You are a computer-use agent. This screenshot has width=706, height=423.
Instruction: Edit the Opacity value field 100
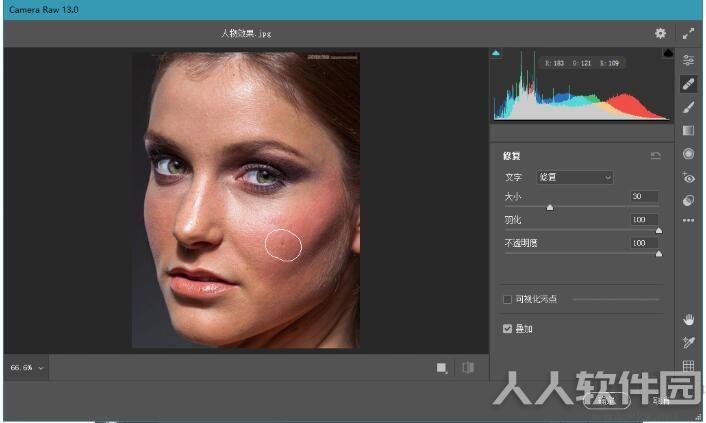click(x=644, y=243)
